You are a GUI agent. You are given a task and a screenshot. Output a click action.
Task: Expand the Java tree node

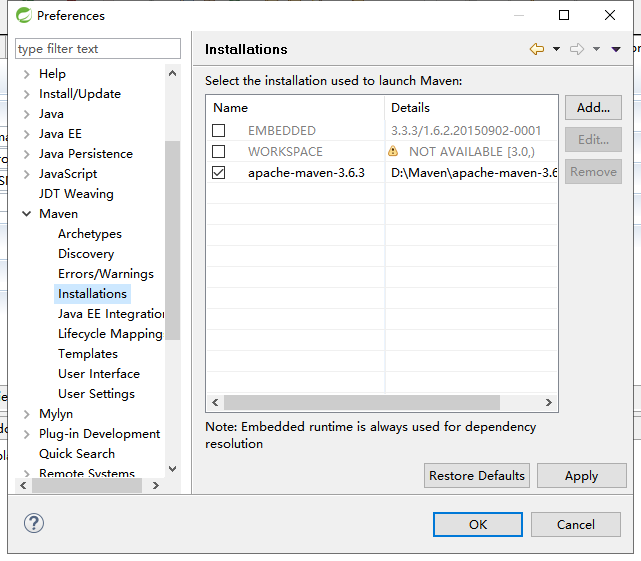point(27,114)
